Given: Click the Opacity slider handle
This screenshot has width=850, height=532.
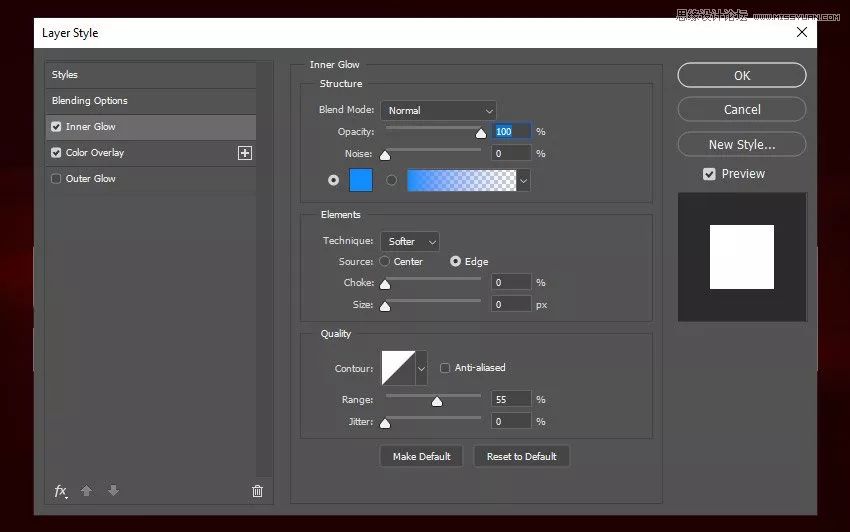Looking at the screenshot, I should click(481, 133).
